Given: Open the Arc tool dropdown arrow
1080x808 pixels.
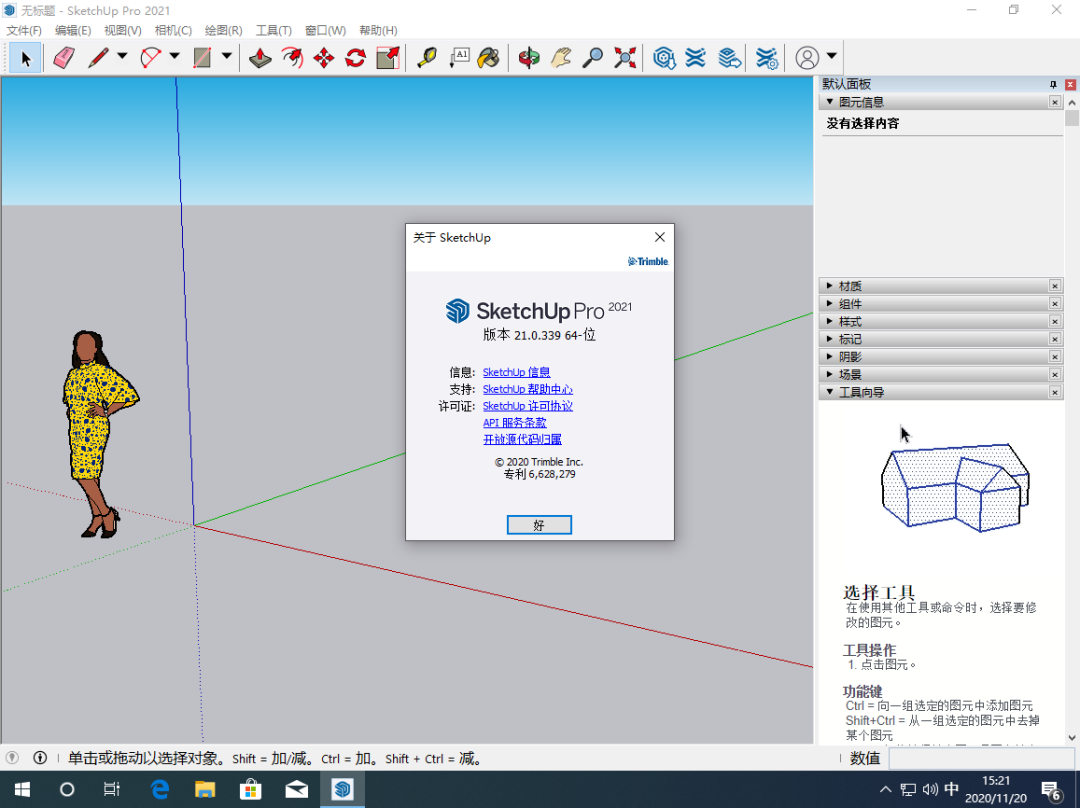Looking at the screenshot, I should point(174,56).
